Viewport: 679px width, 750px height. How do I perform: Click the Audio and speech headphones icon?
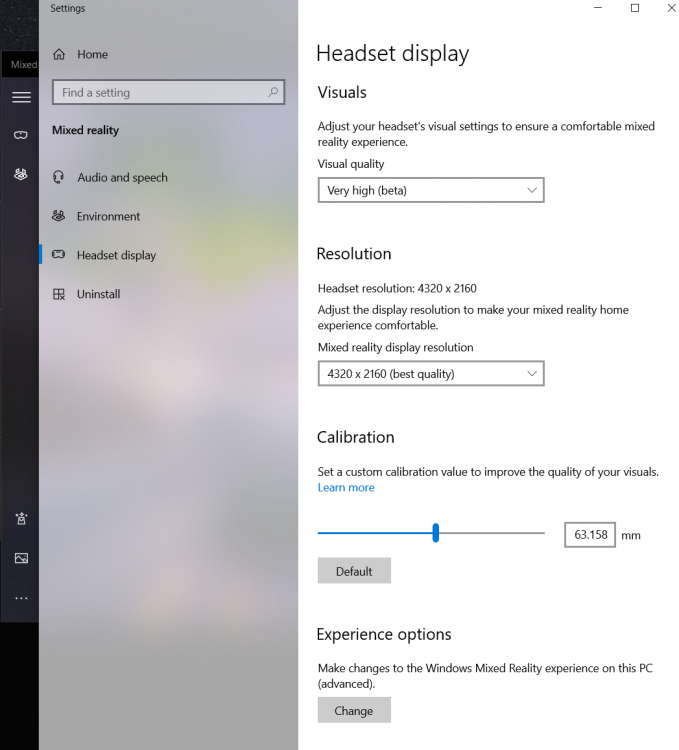click(58, 177)
